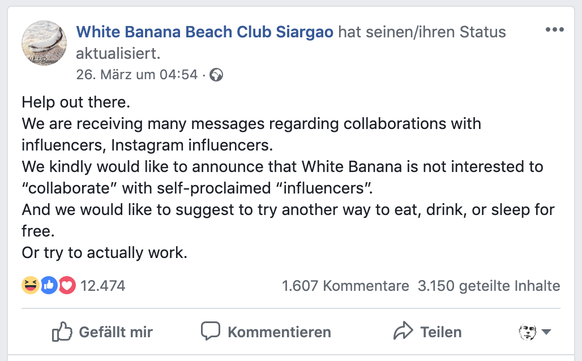
Task: Open the post timestamp 26. März um 04:54
Action: (x=137, y=75)
